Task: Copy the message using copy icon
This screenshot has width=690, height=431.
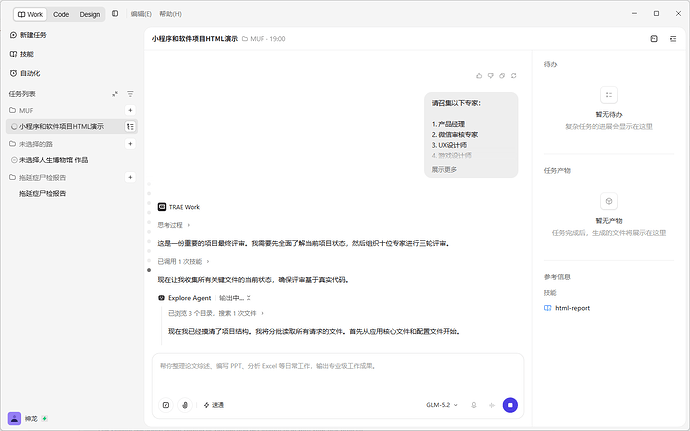Action: point(502,76)
